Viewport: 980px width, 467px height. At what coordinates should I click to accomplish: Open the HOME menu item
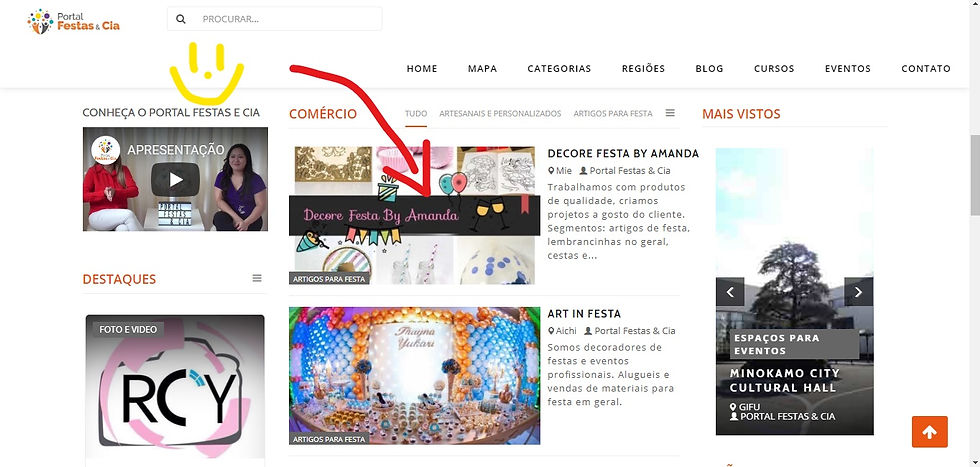click(x=422, y=69)
